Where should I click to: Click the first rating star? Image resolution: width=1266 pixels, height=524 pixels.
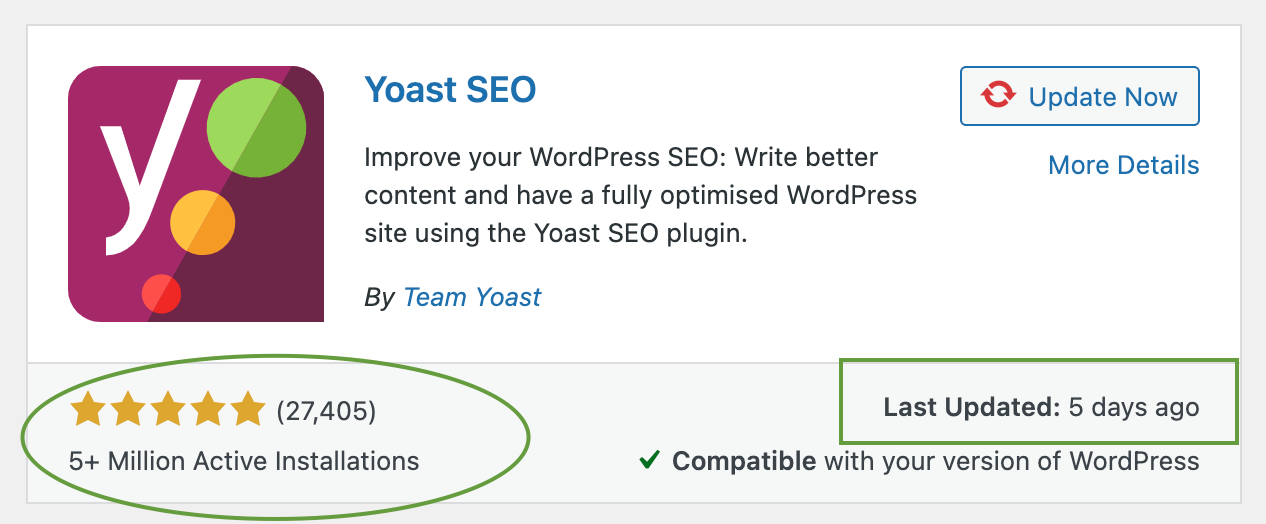point(88,409)
